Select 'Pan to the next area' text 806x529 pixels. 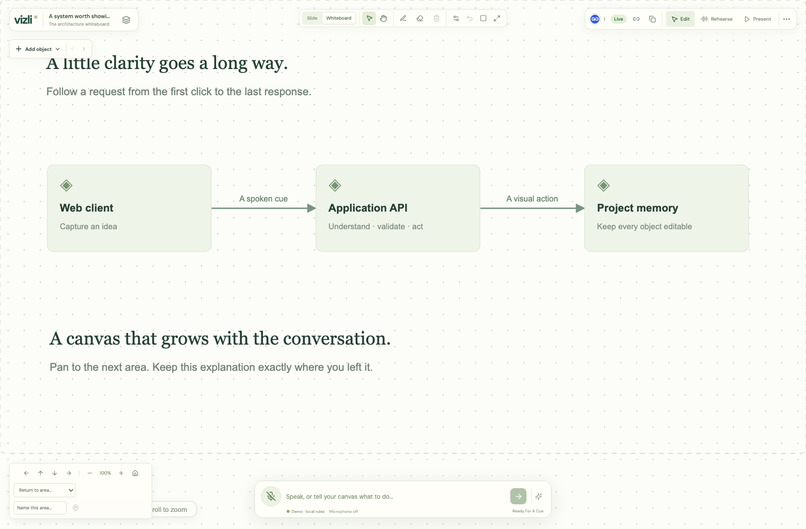tap(211, 367)
